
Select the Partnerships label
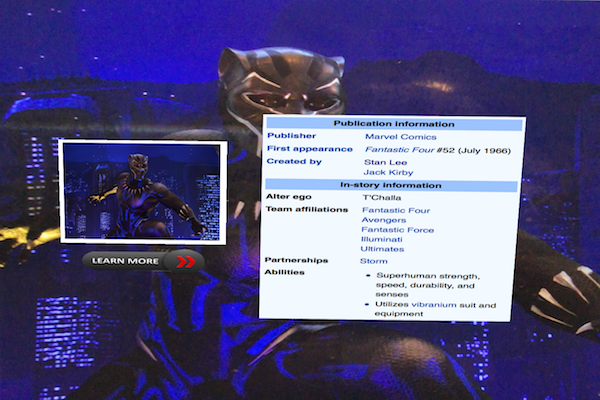(296, 260)
